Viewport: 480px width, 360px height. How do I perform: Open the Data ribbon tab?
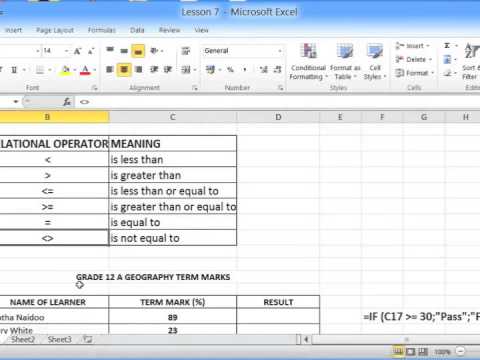137,30
